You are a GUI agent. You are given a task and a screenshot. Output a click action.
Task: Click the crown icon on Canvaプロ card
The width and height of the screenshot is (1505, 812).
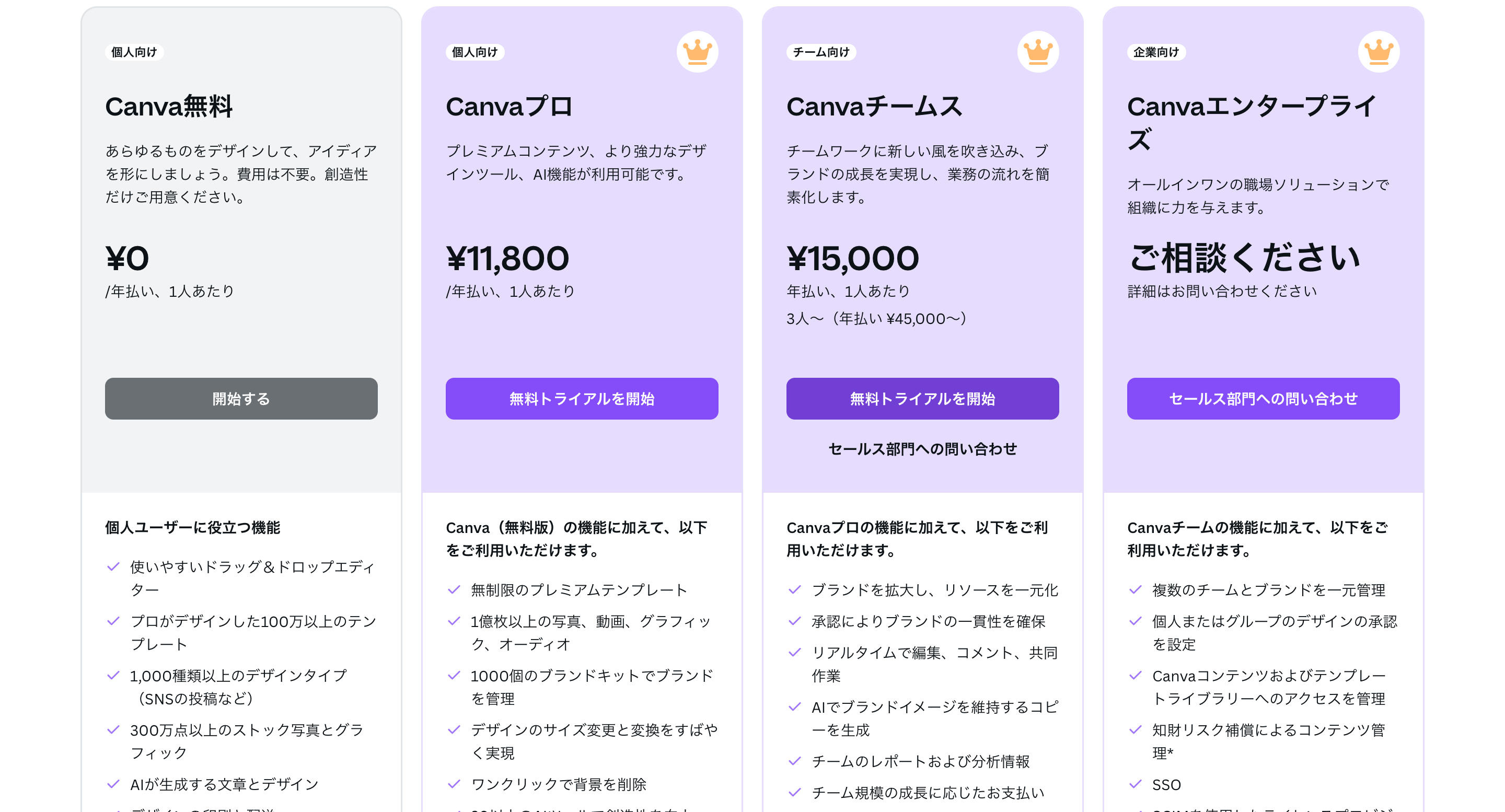pos(697,52)
